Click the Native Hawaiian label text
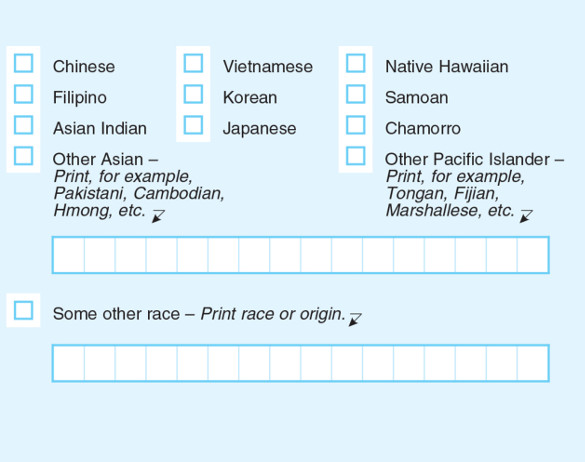Viewport: 585px width, 462px height. click(447, 66)
